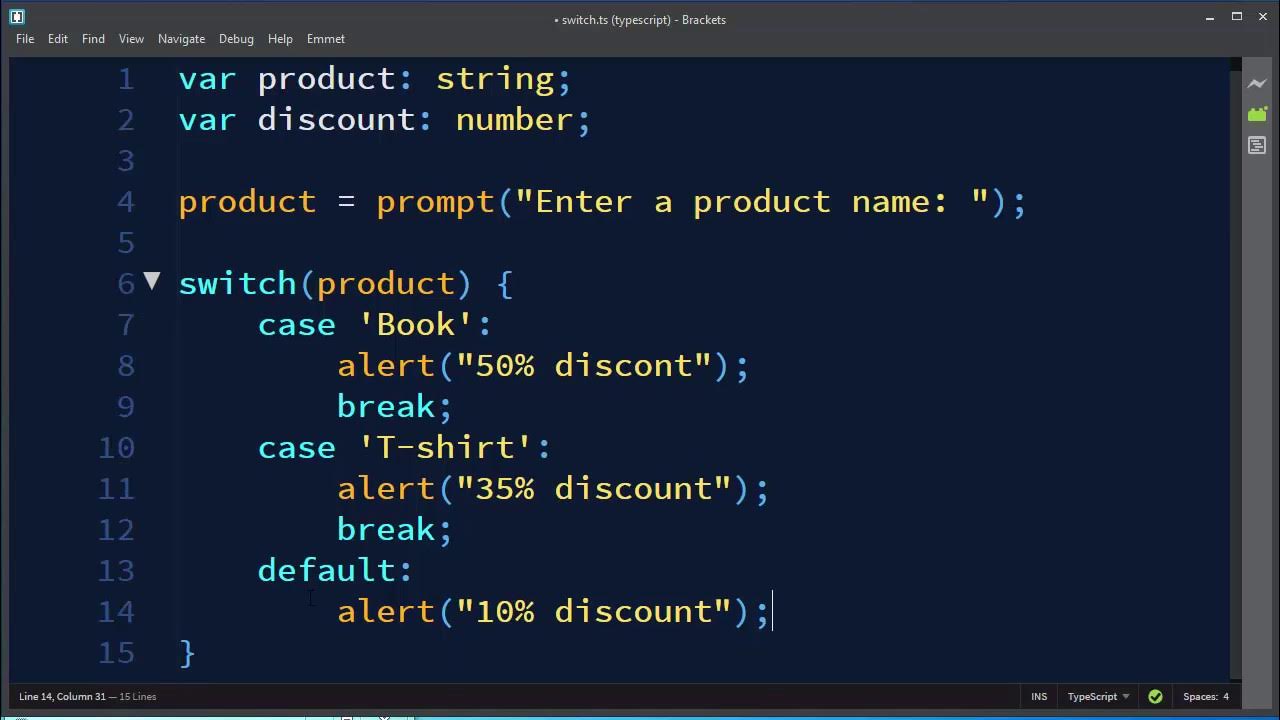Viewport: 1280px width, 720px height.
Task: Open the Emmet menu
Action: 326,39
